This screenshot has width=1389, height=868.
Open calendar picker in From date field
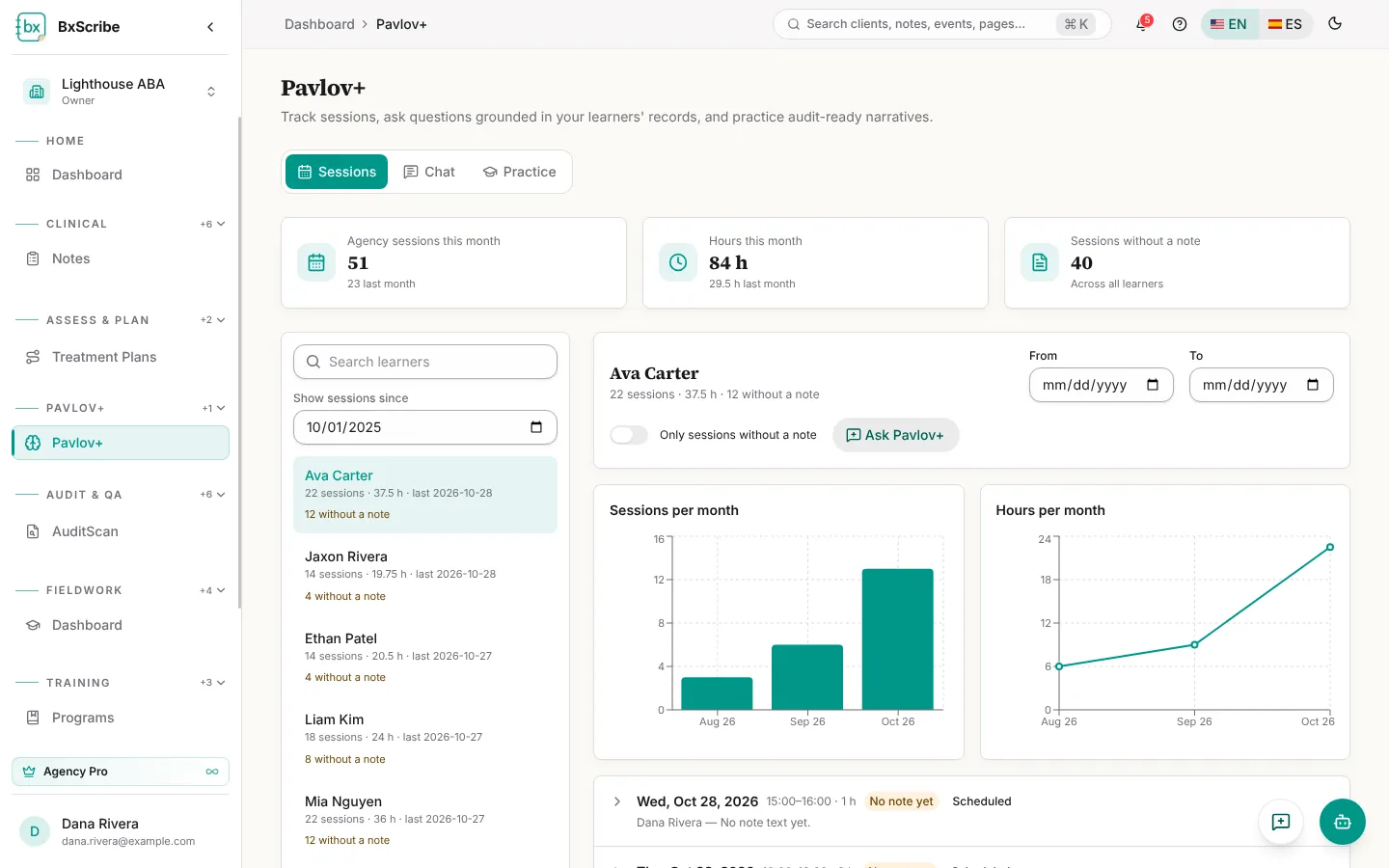(1153, 385)
